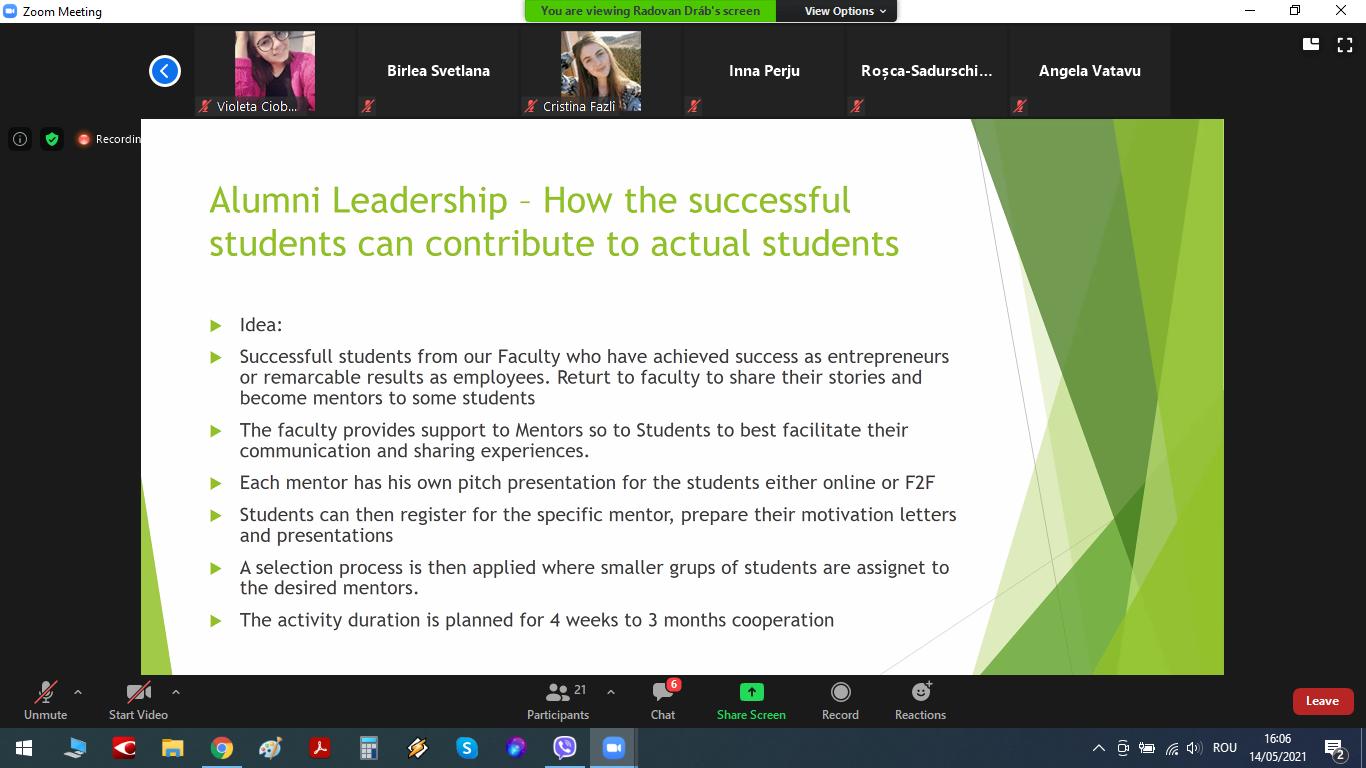Open View Options dropdown
1366x768 pixels.
[x=846, y=11]
